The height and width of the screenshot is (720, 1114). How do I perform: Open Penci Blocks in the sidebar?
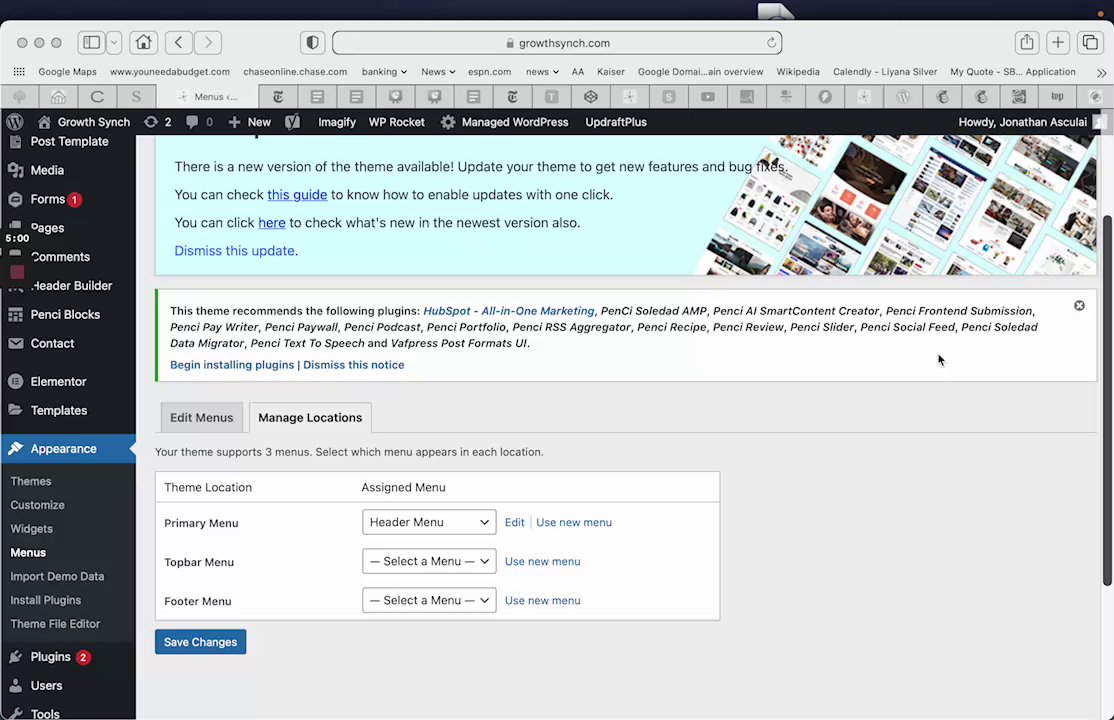[x=67, y=314]
